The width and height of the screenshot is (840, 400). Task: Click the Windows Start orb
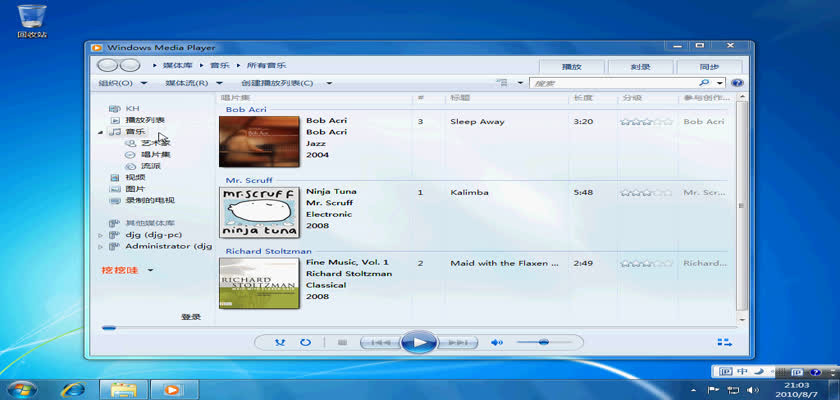pos(22,388)
